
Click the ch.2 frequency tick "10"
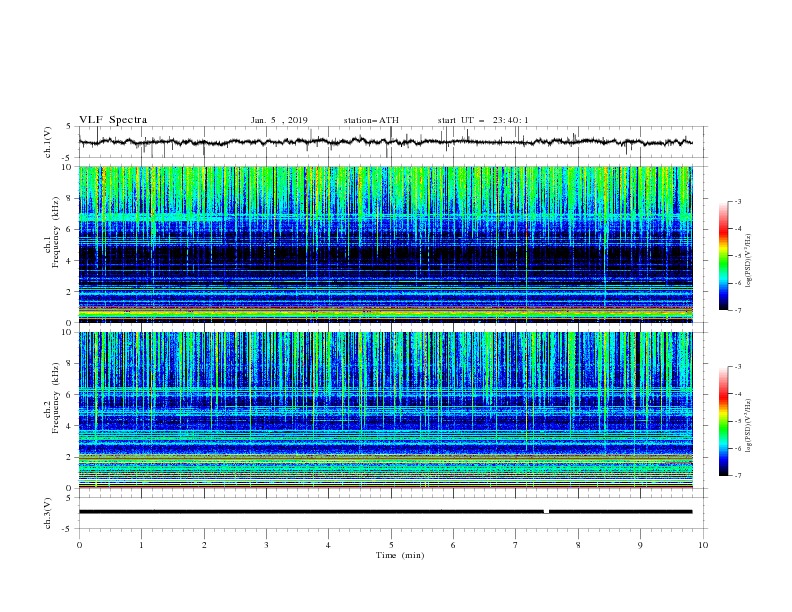click(x=68, y=332)
